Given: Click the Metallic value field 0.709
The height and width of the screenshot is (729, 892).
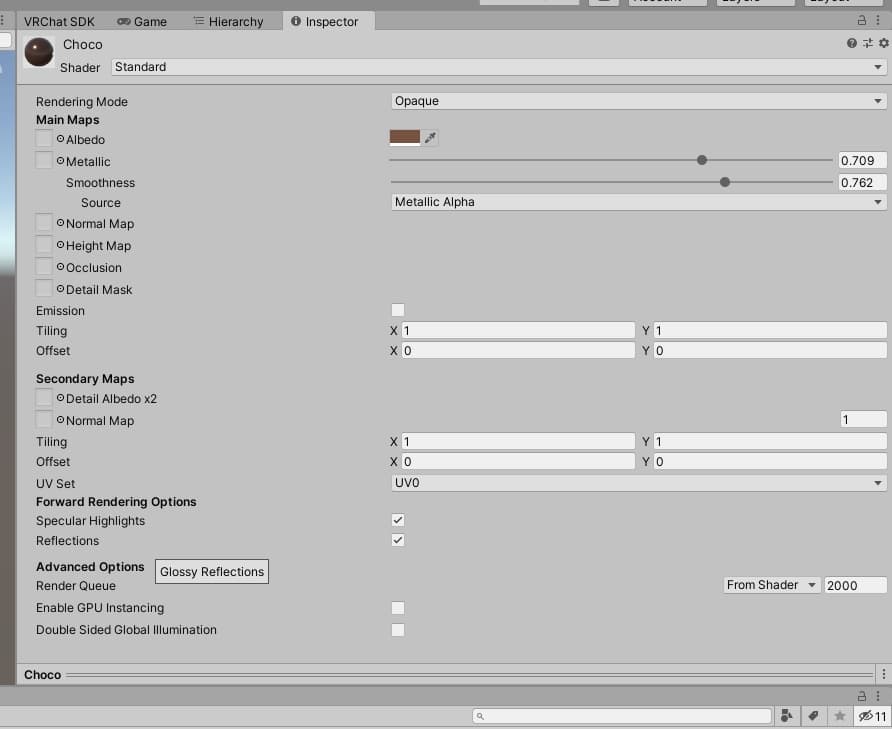Looking at the screenshot, I should [862, 160].
